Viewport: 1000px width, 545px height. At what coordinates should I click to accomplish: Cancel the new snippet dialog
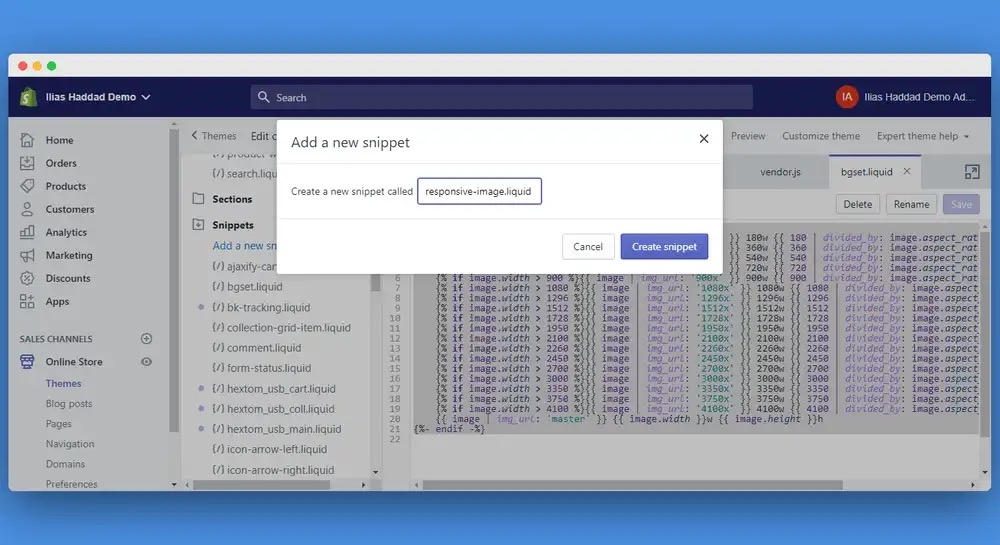tap(588, 247)
